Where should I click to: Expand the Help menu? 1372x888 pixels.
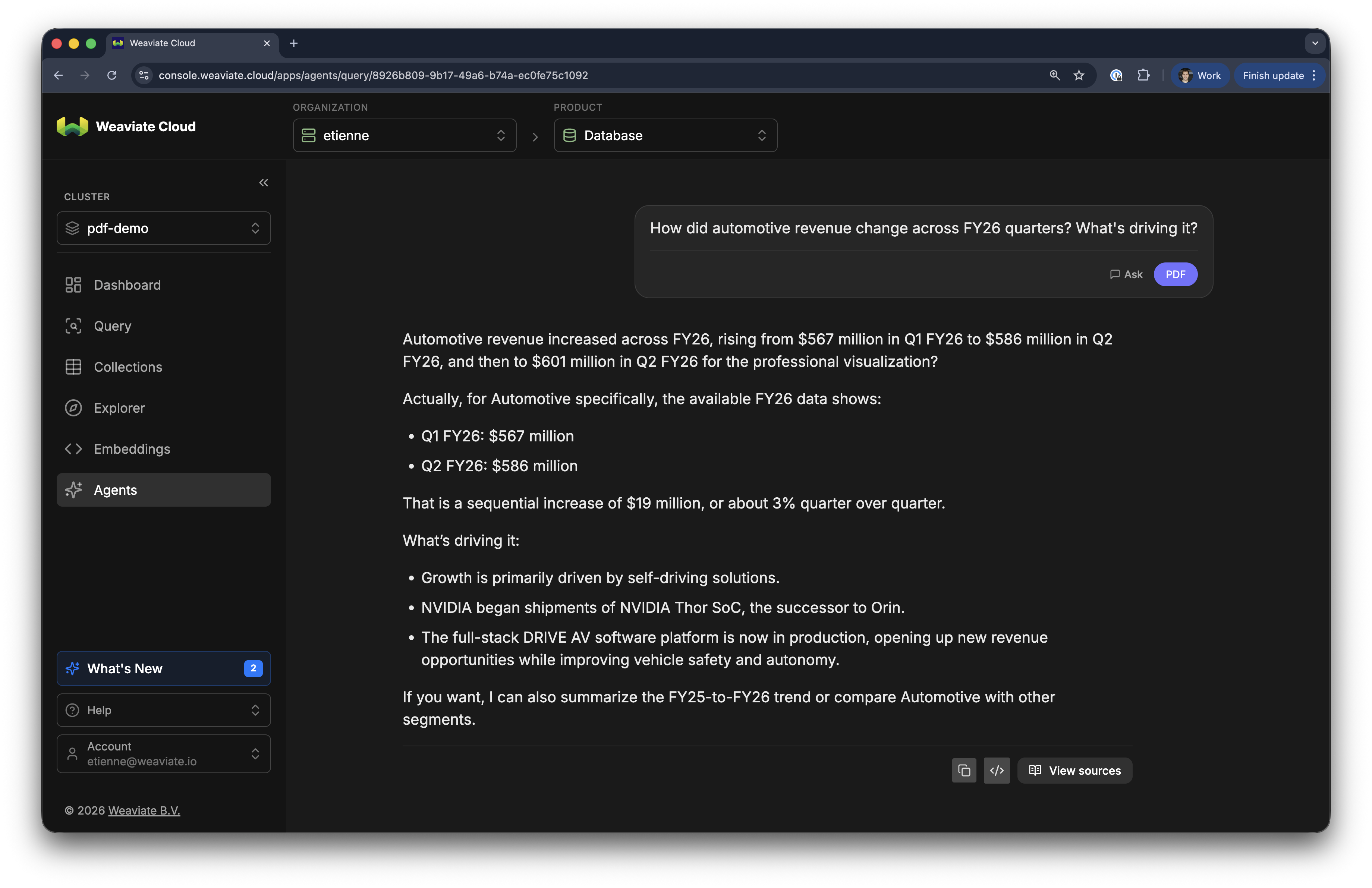pyautogui.click(x=164, y=710)
